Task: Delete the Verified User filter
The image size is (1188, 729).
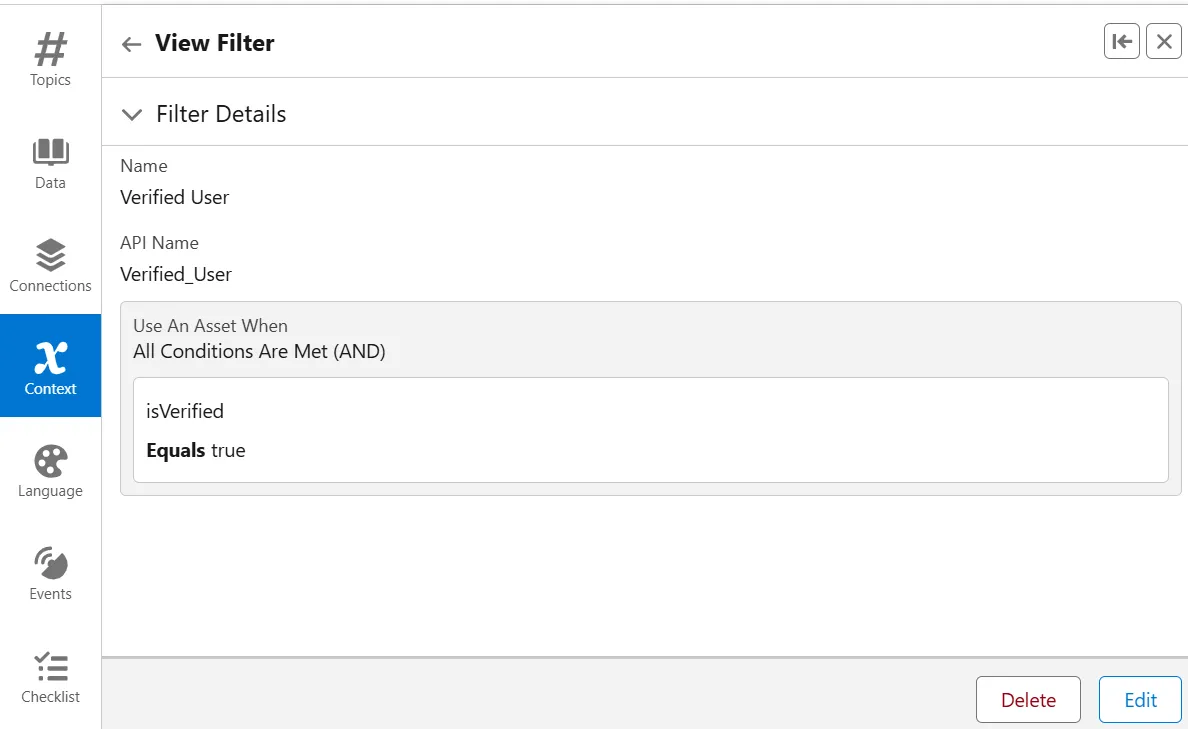Action: click(1028, 700)
